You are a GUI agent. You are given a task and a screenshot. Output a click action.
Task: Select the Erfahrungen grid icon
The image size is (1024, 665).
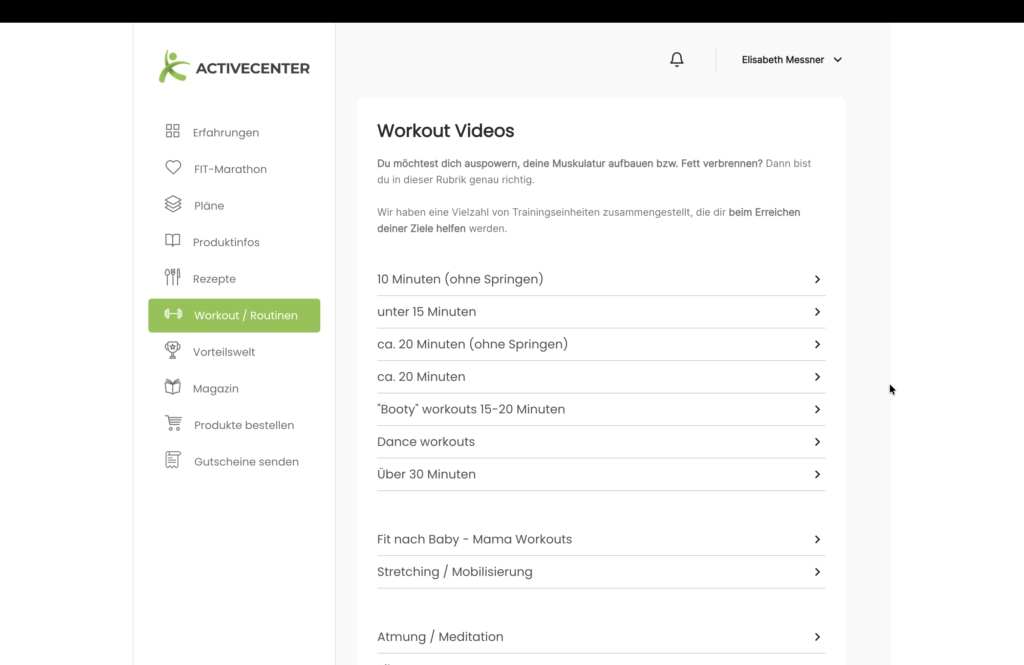(173, 131)
